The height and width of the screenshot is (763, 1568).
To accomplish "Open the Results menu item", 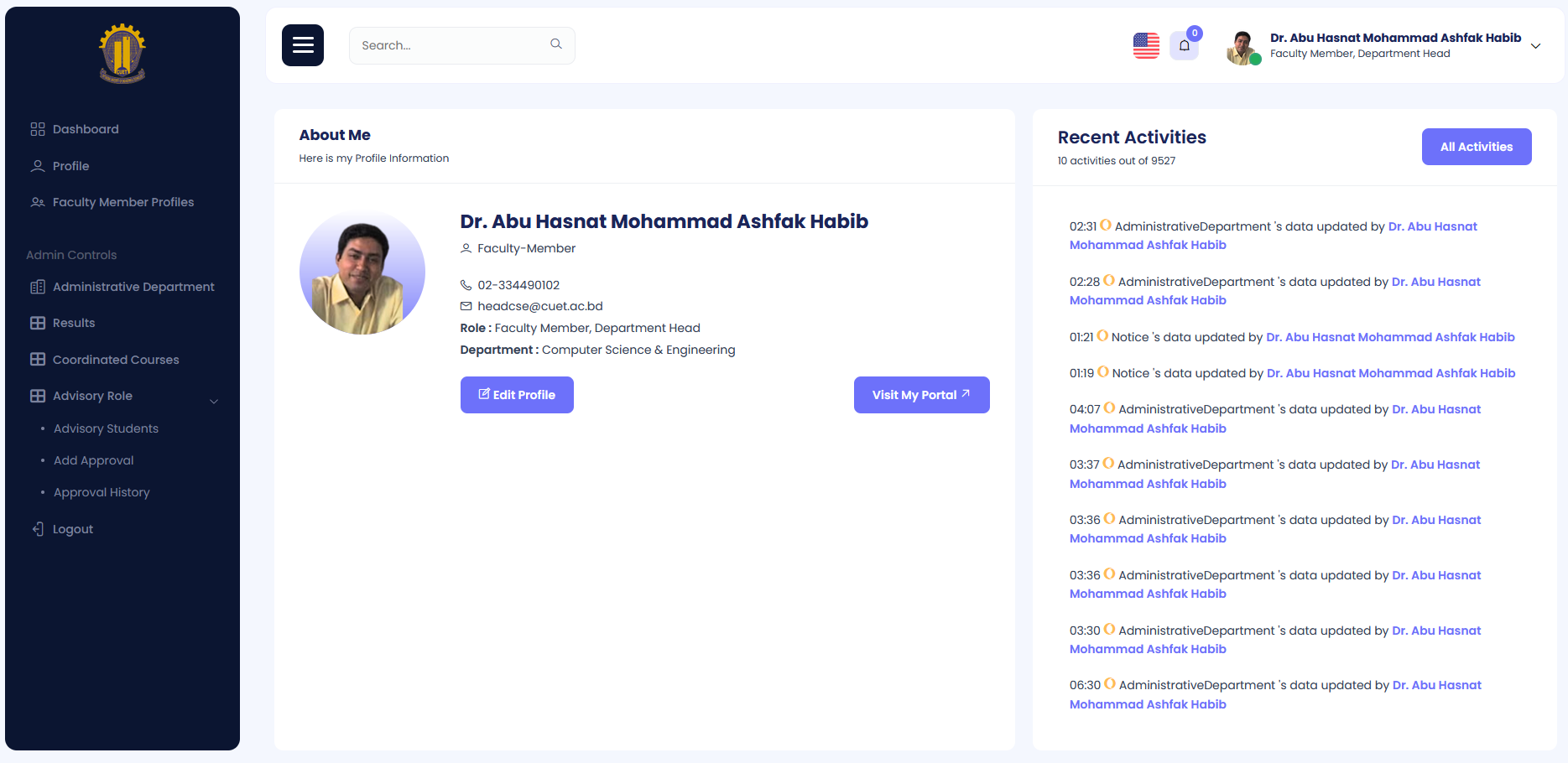I will [x=74, y=323].
